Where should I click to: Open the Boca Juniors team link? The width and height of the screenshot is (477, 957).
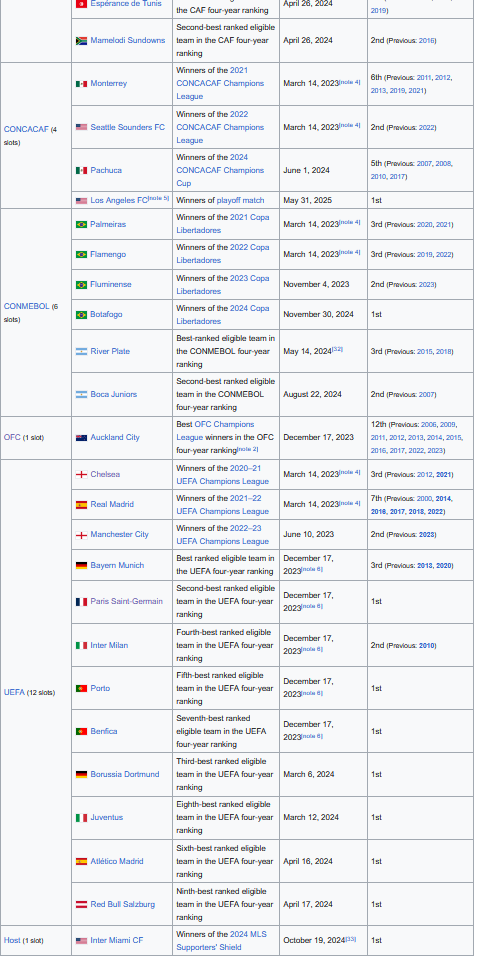coord(113,394)
